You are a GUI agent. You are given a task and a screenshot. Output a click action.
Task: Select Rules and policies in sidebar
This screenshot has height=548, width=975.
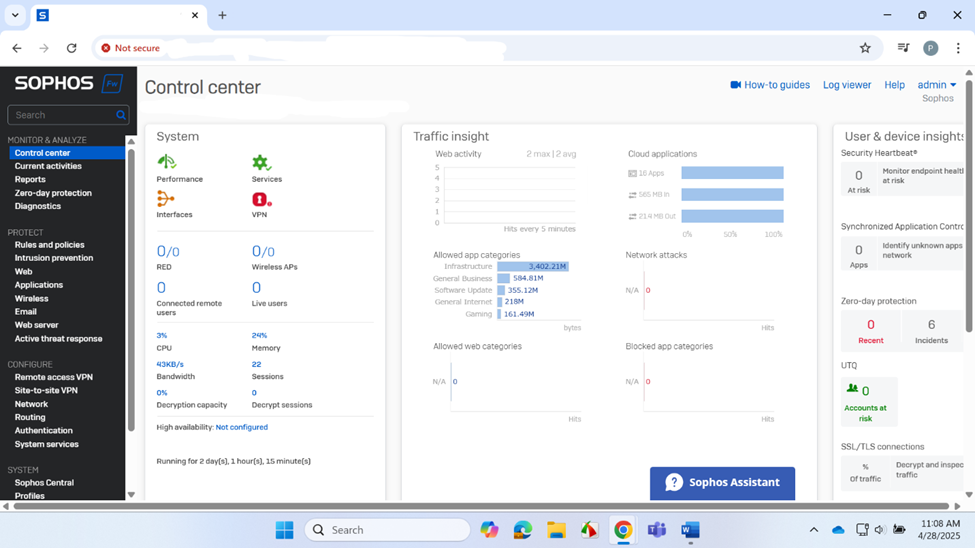pos(49,245)
